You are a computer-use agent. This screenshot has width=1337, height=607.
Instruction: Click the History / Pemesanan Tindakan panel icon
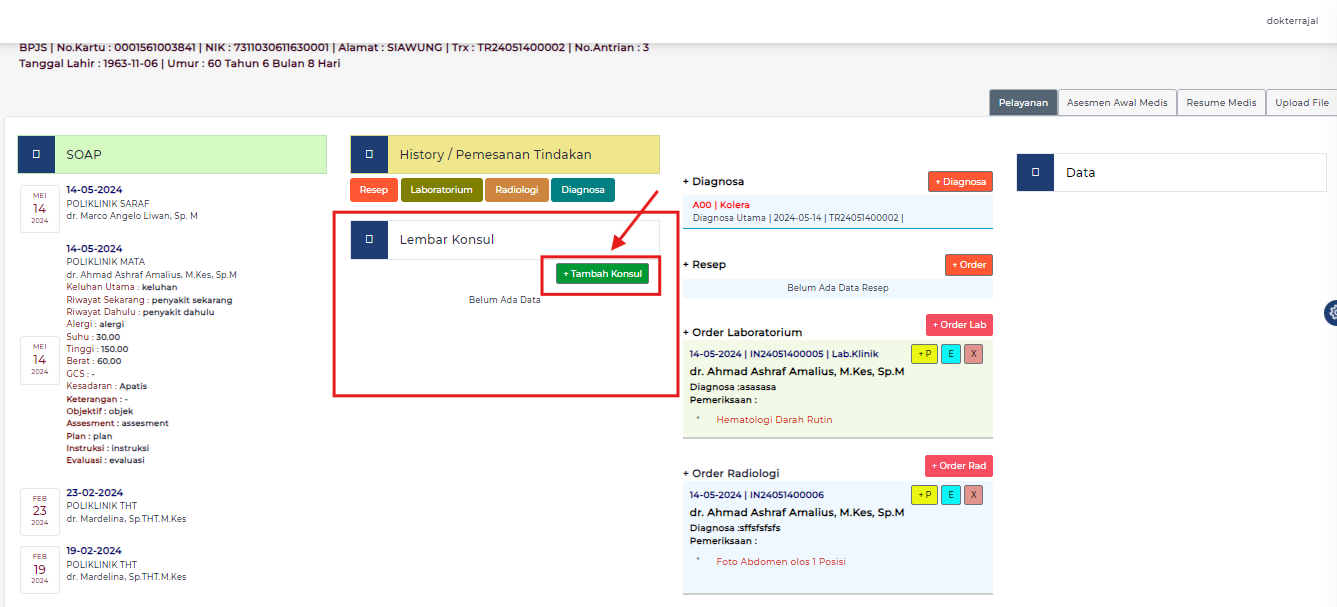[369, 155]
